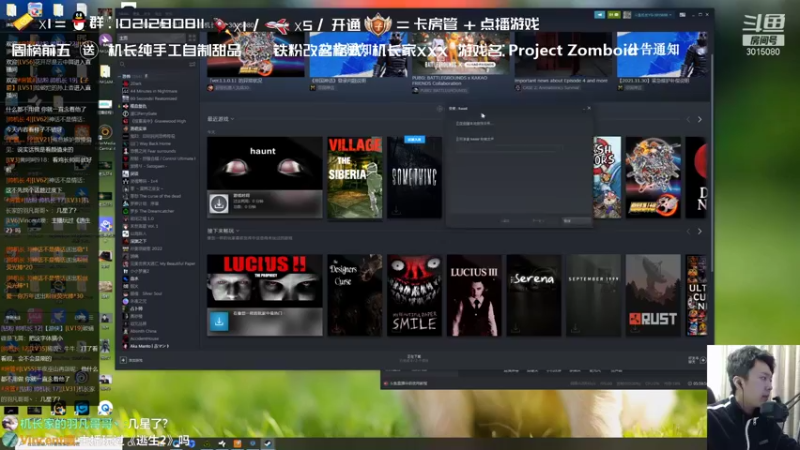The width and height of the screenshot is (800, 450).
Task: Click the Friends and Chat icon at the bottom right
Action: click(703, 360)
